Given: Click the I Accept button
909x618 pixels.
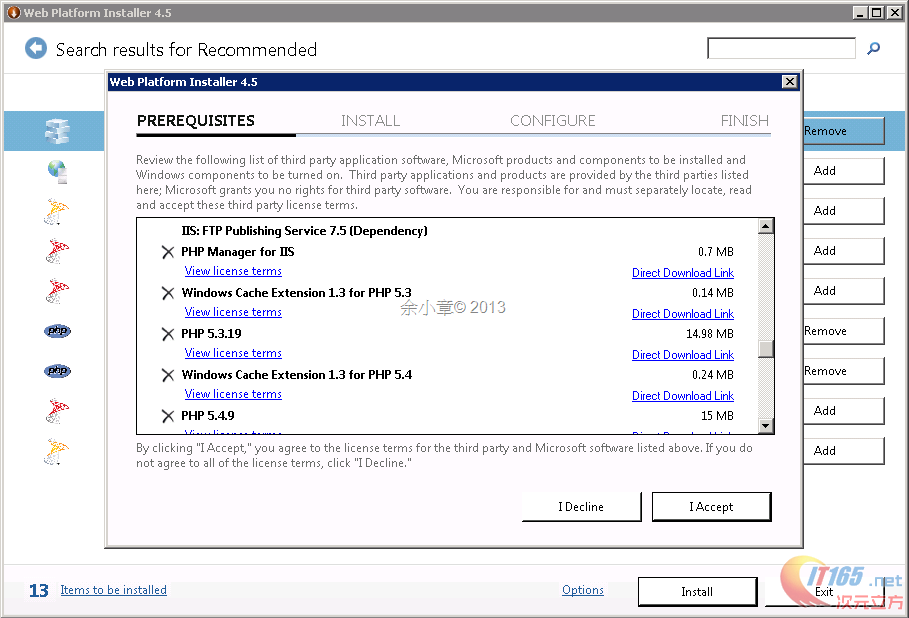Looking at the screenshot, I should (x=711, y=507).
